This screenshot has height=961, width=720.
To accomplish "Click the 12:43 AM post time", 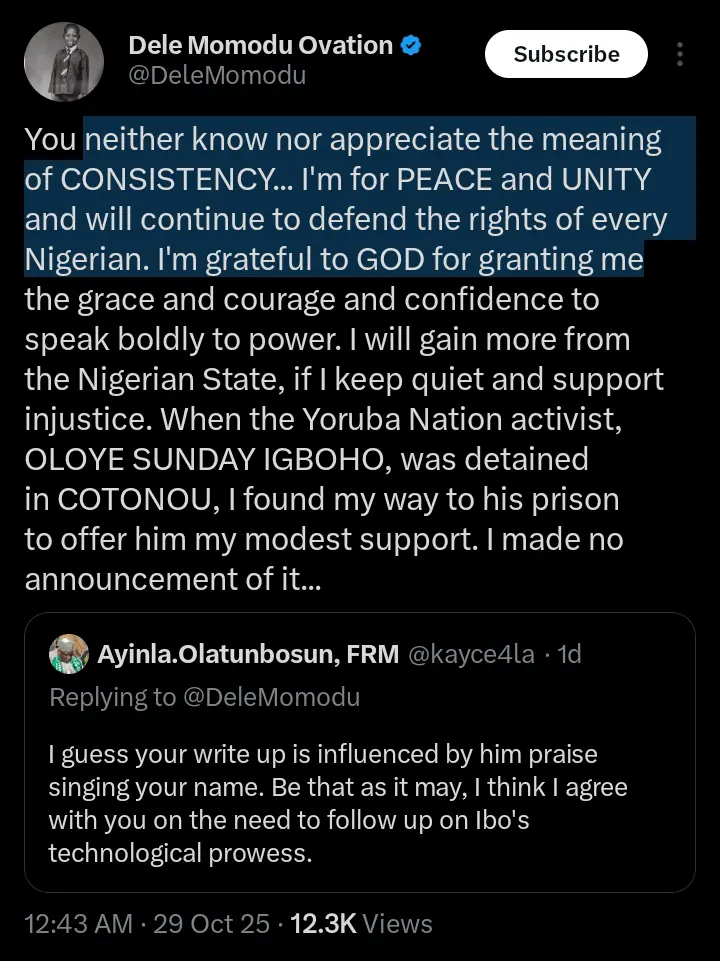I will point(78,924).
